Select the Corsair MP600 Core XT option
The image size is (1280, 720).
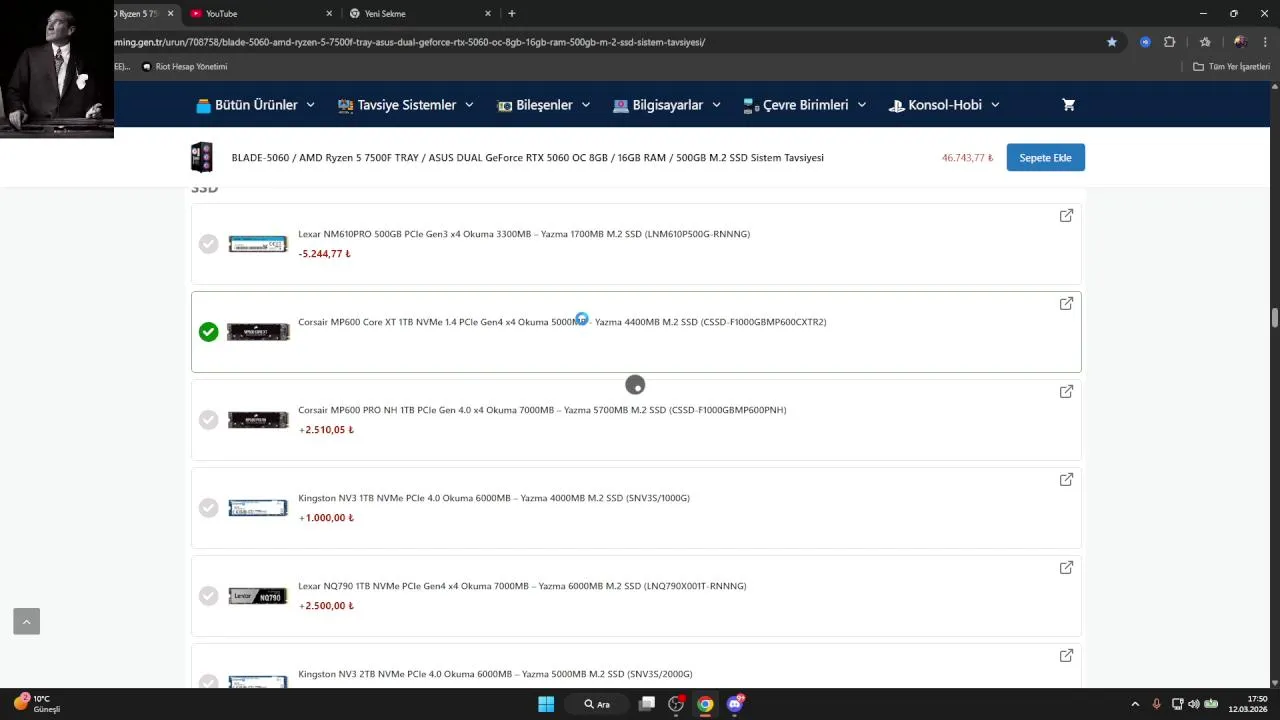(x=208, y=332)
